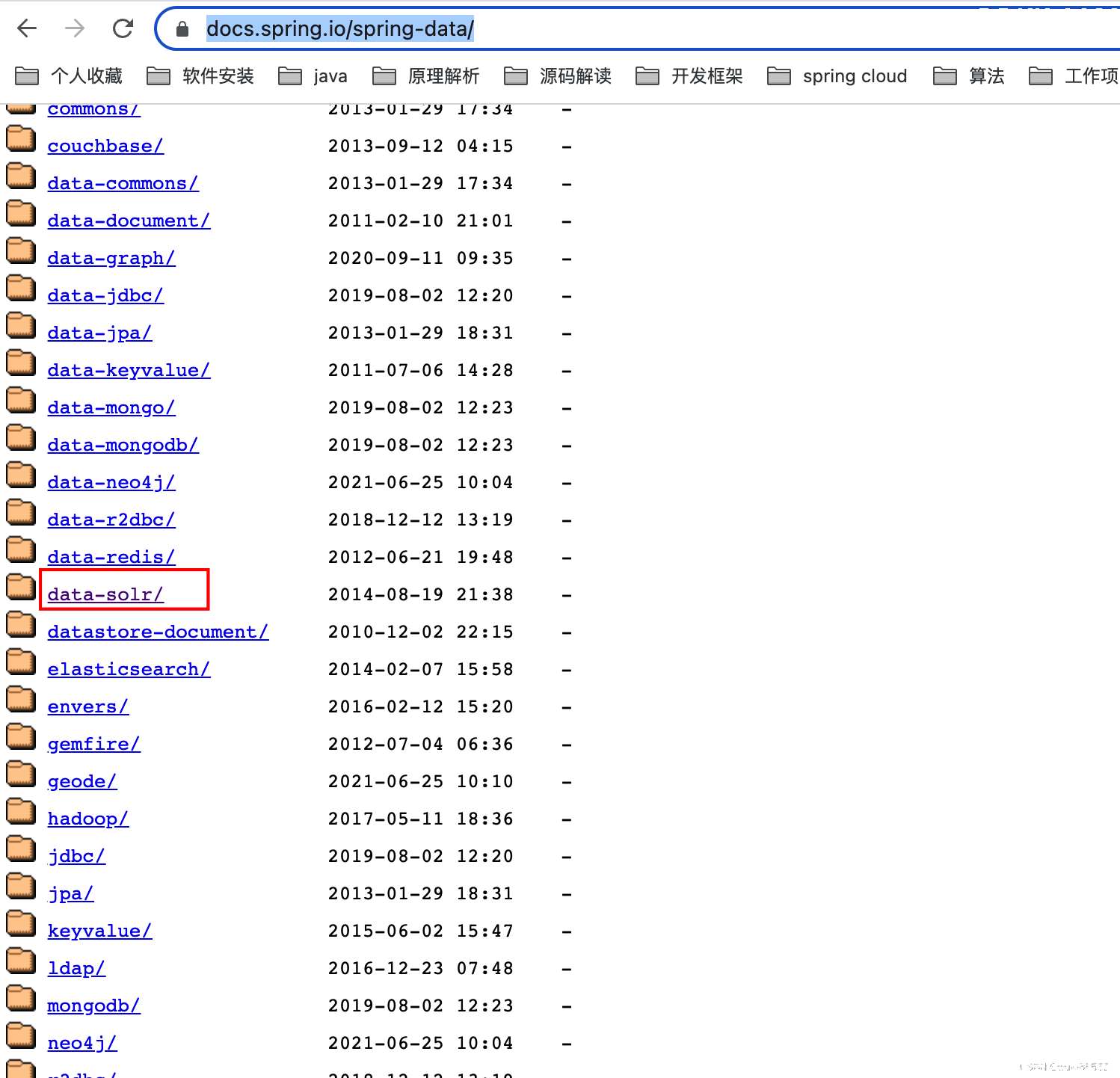Open the couchbase/ directory link
The width and height of the screenshot is (1120, 1078).
(105, 146)
